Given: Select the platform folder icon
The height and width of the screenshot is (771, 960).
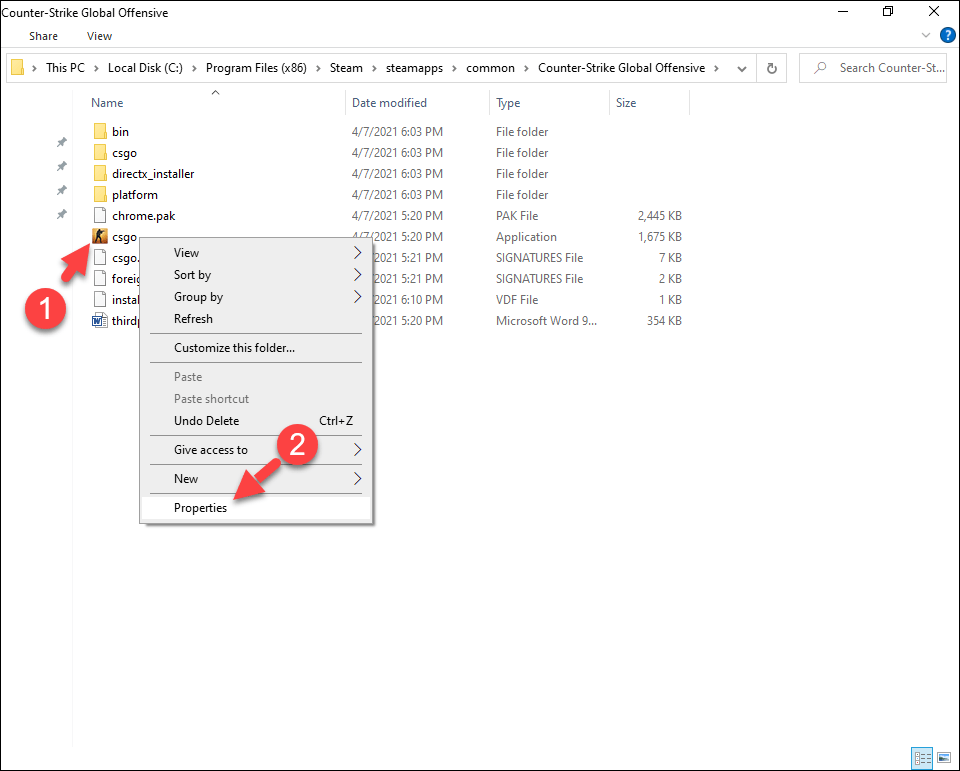Looking at the screenshot, I should click(99, 195).
